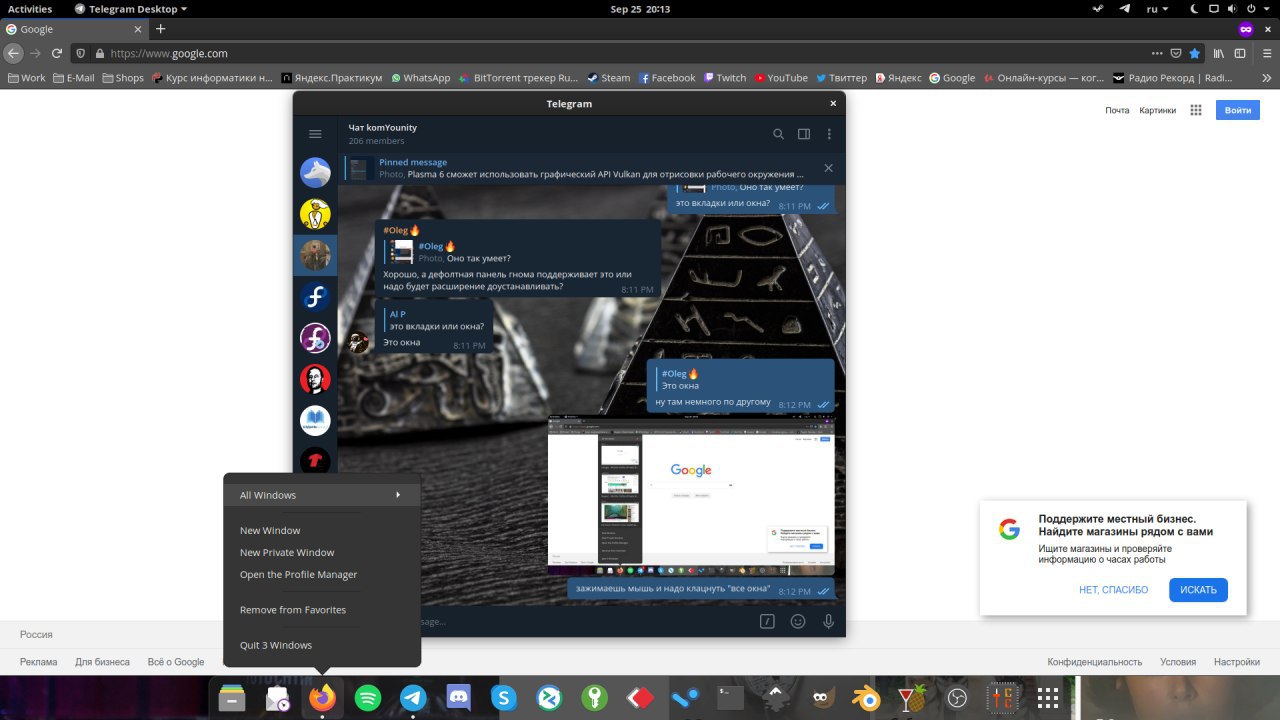This screenshot has height=720, width=1280.
Task: Open page actions three-dot menu in URL bar
Action: tap(1157, 53)
